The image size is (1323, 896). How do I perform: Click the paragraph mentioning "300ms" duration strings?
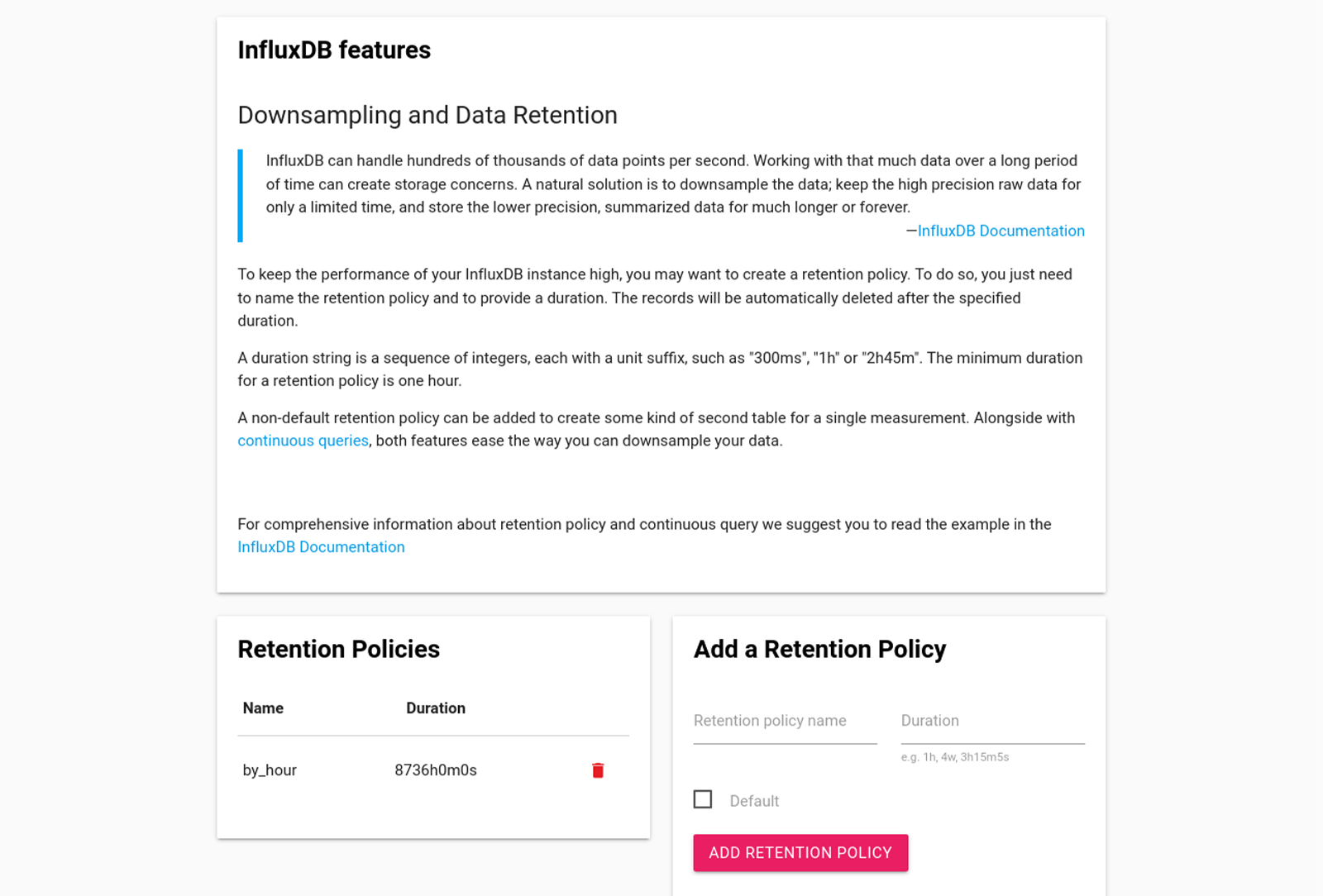pyautogui.click(x=660, y=369)
